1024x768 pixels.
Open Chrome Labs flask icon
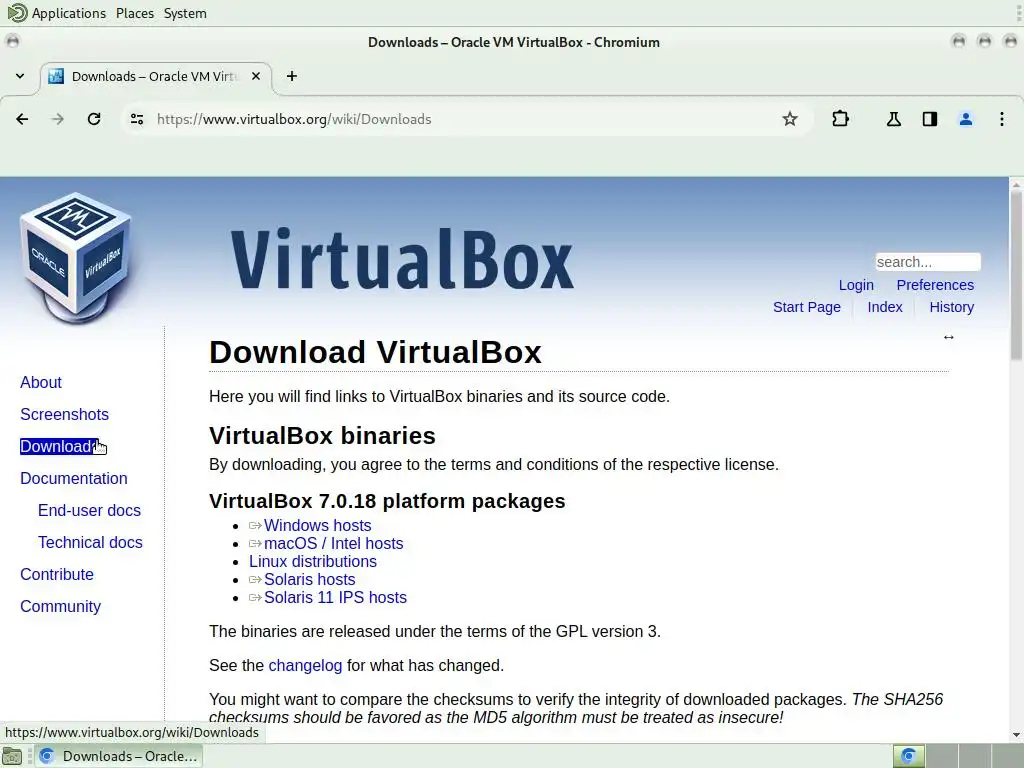pos(893,119)
